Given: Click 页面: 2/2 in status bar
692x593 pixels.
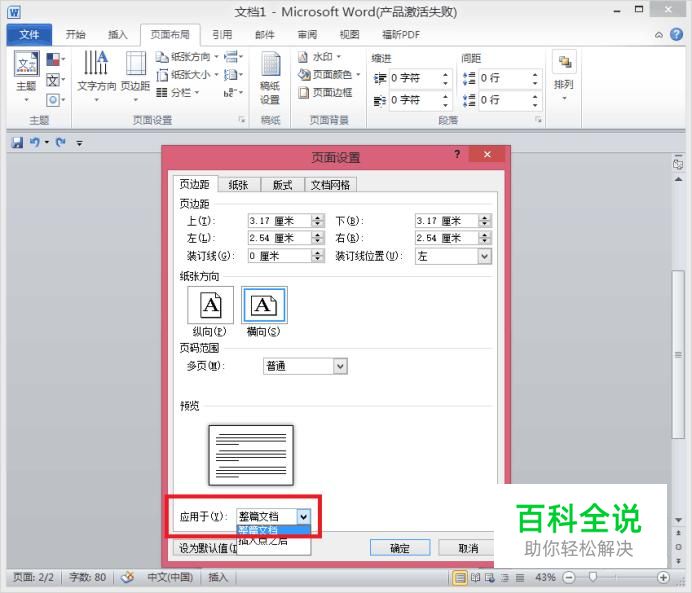Looking at the screenshot, I should (x=34, y=577).
